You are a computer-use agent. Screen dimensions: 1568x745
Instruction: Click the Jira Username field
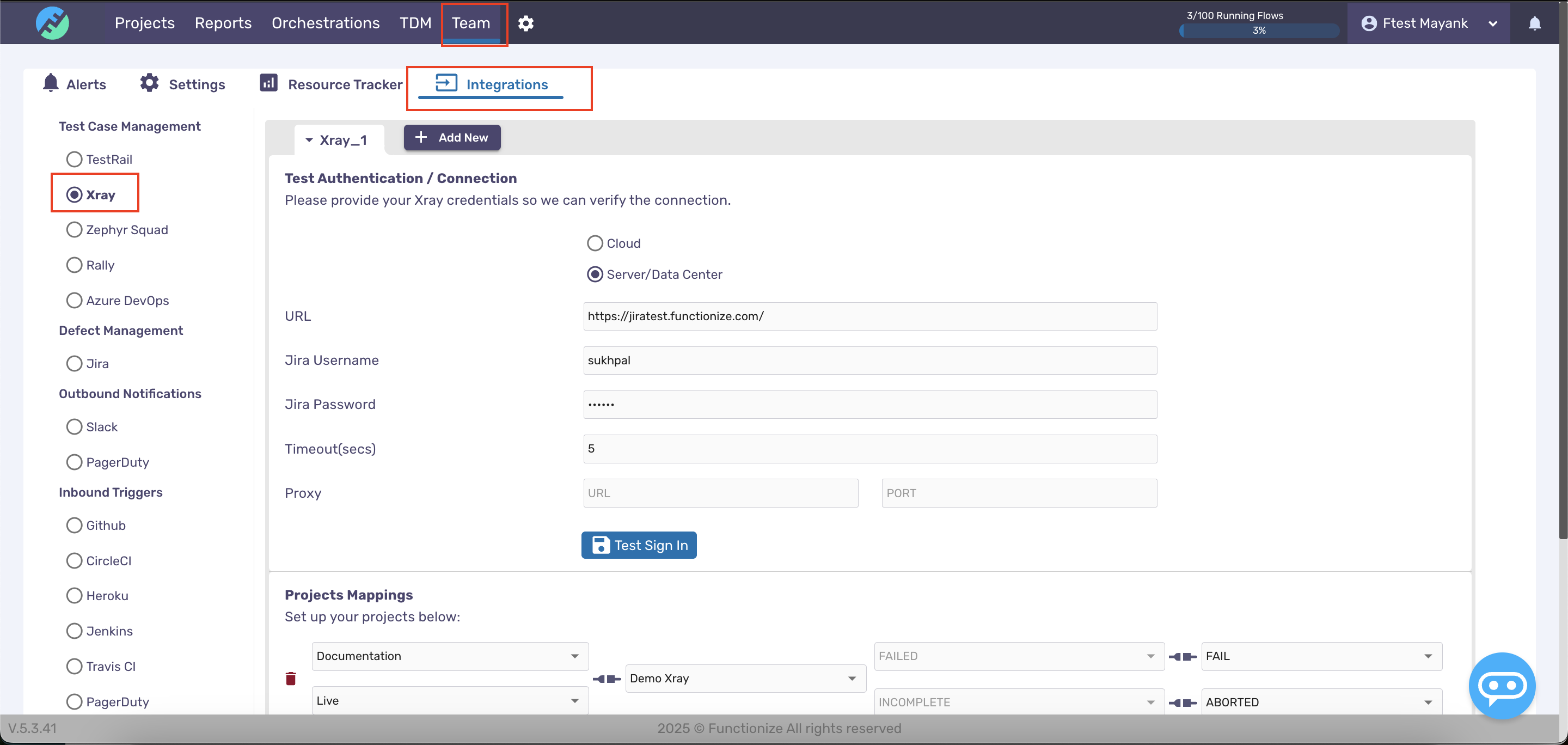(870, 361)
